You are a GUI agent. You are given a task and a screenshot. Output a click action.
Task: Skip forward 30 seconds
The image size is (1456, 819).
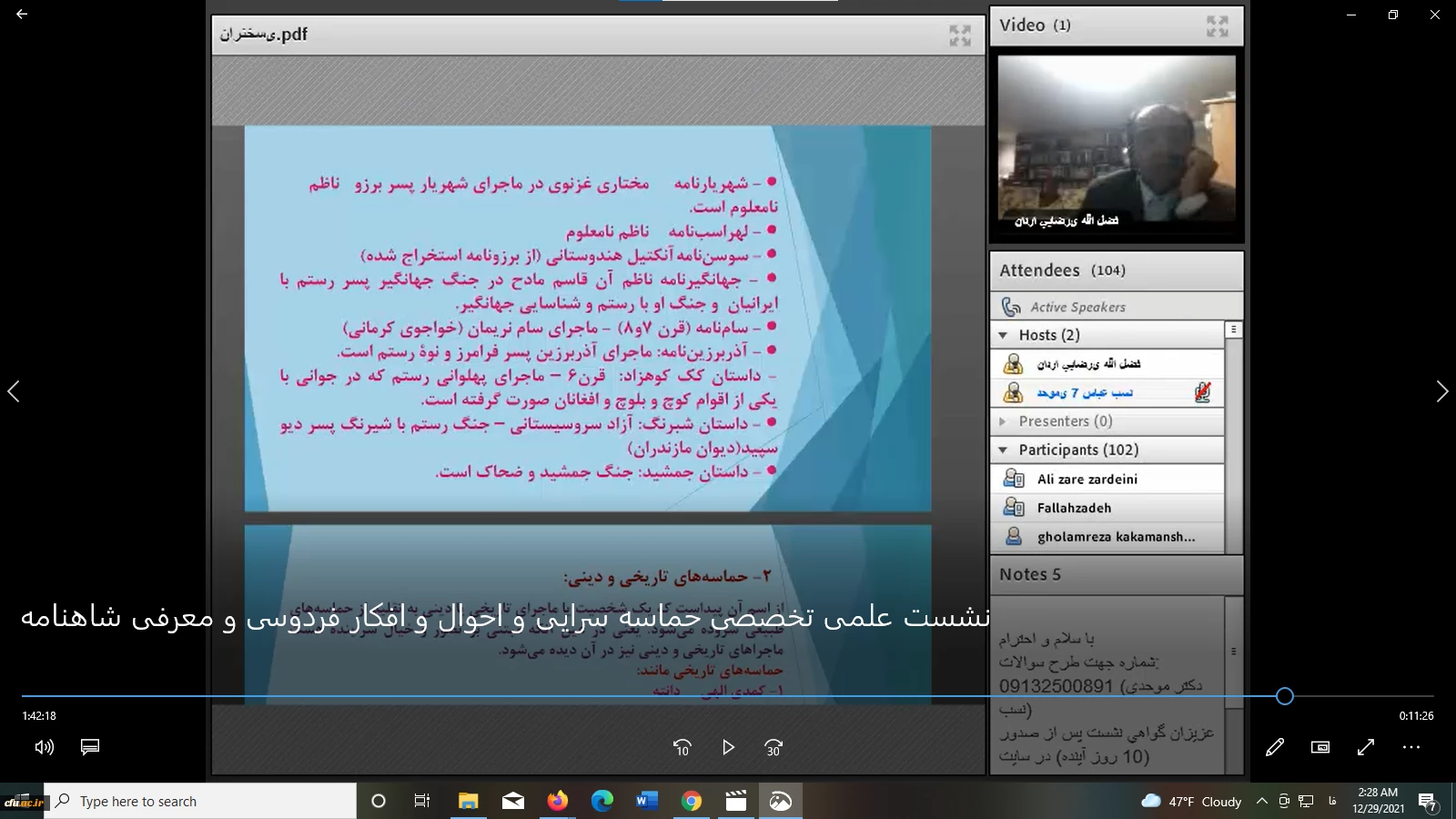[773, 747]
